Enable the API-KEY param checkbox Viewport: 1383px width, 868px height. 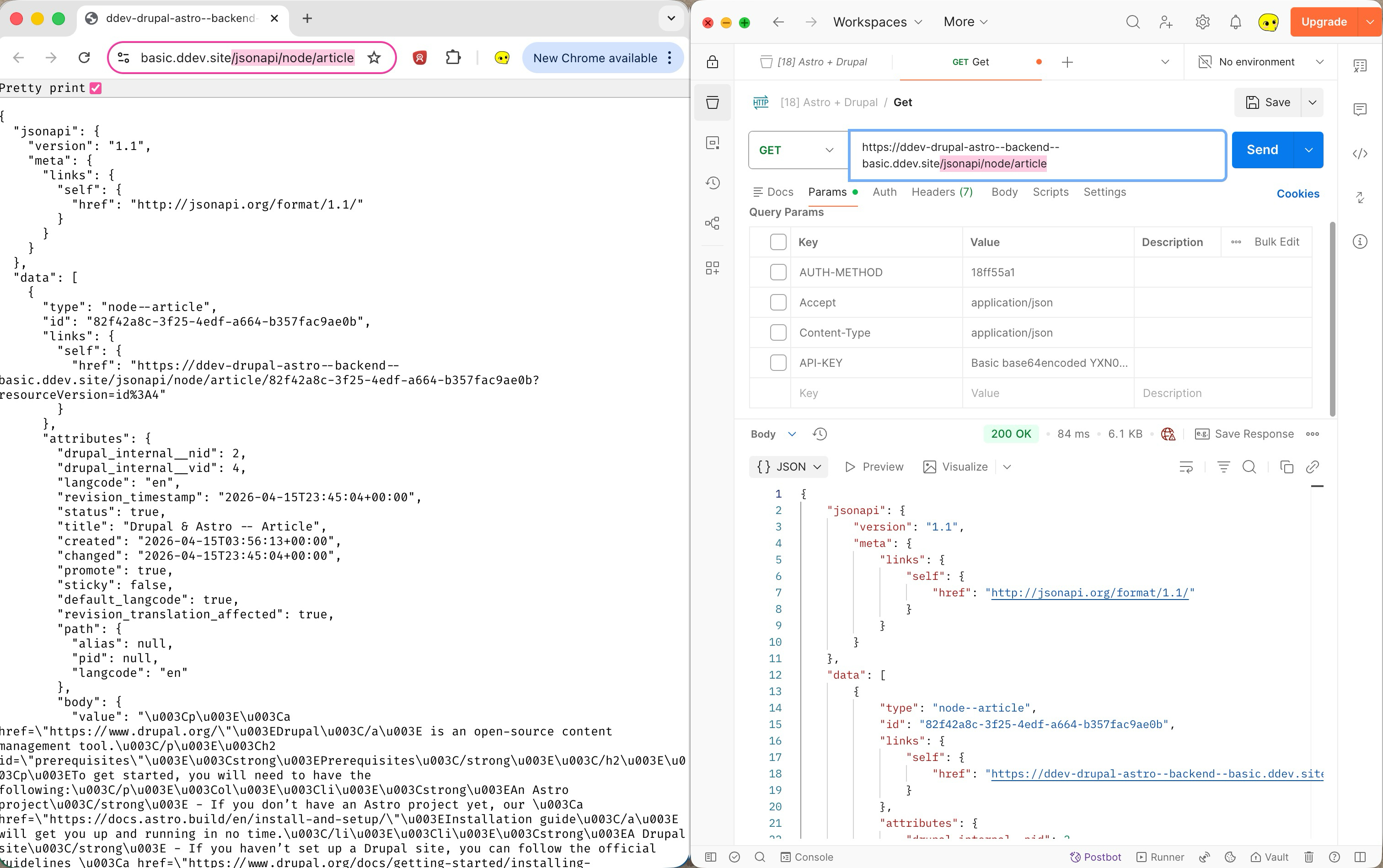[x=778, y=363]
